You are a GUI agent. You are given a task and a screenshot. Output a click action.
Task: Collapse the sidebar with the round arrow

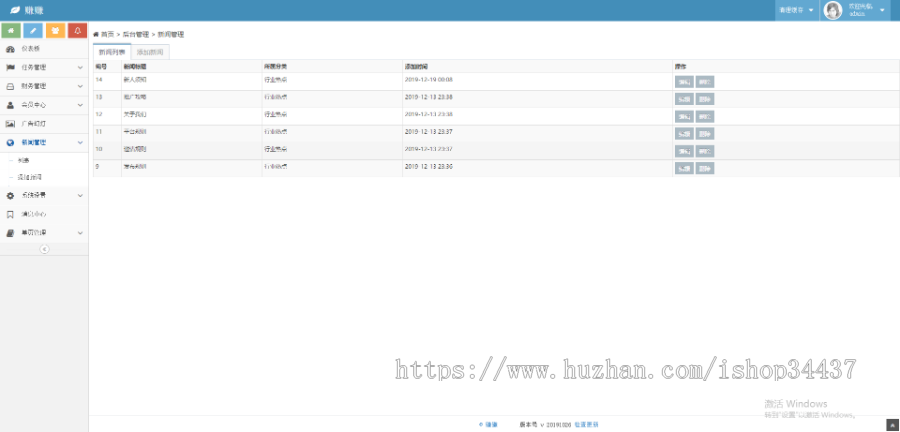coord(44,250)
